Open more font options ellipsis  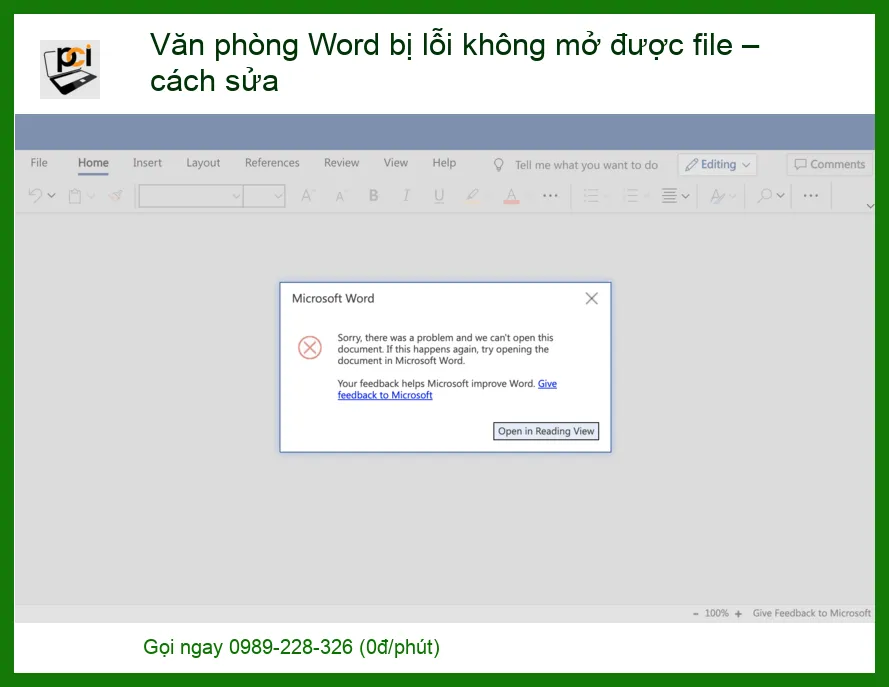(x=550, y=196)
